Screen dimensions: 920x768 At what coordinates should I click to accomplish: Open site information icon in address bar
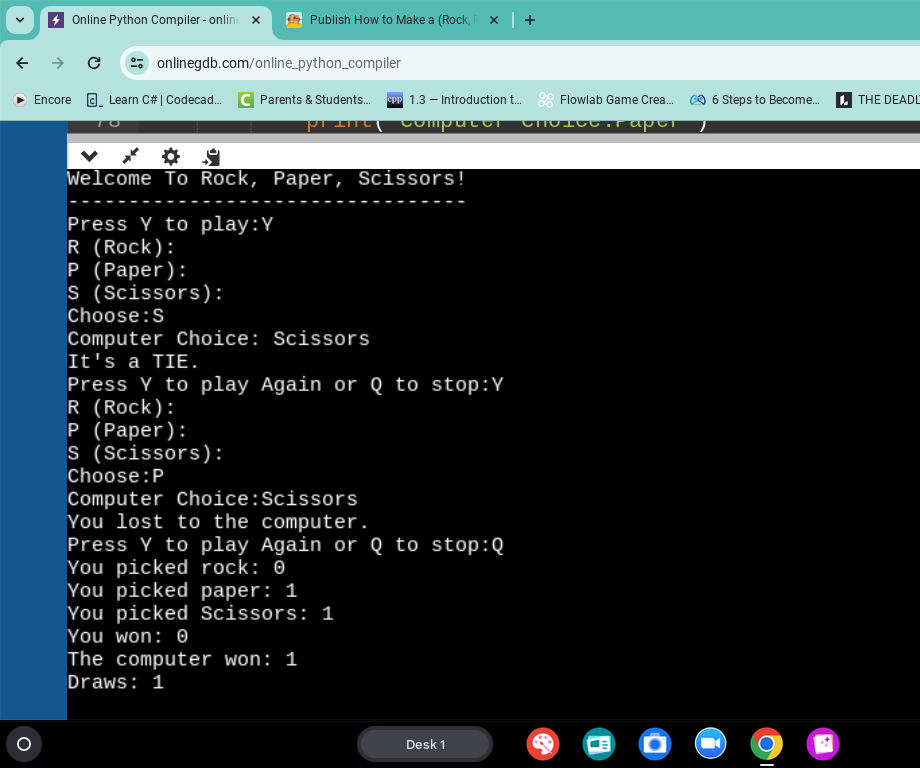click(x=136, y=62)
